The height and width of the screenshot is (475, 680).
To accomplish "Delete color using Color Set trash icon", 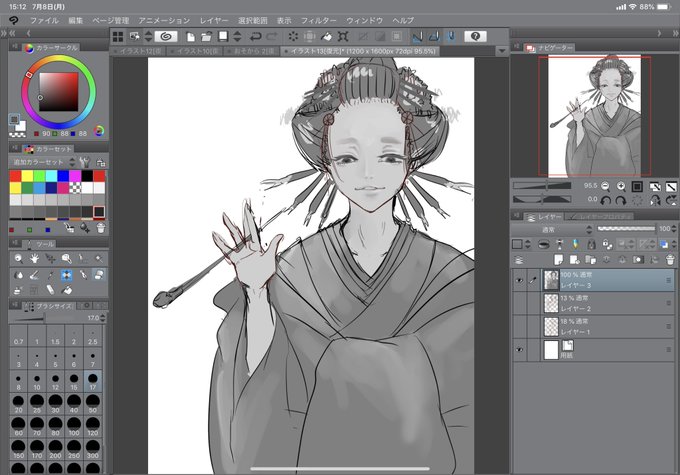I will coord(100,227).
